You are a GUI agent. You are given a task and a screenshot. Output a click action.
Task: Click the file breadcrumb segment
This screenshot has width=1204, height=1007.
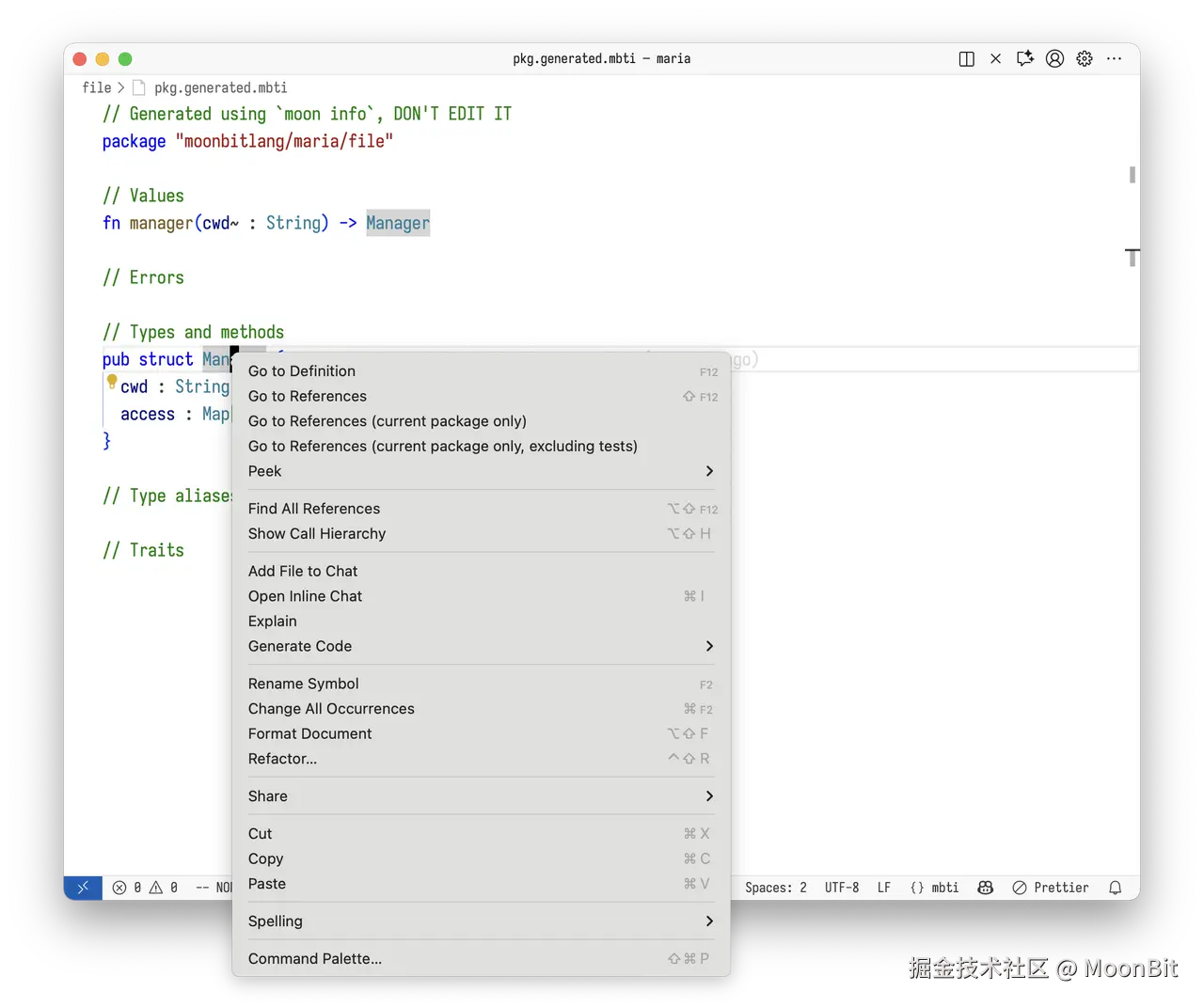click(x=97, y=87)
